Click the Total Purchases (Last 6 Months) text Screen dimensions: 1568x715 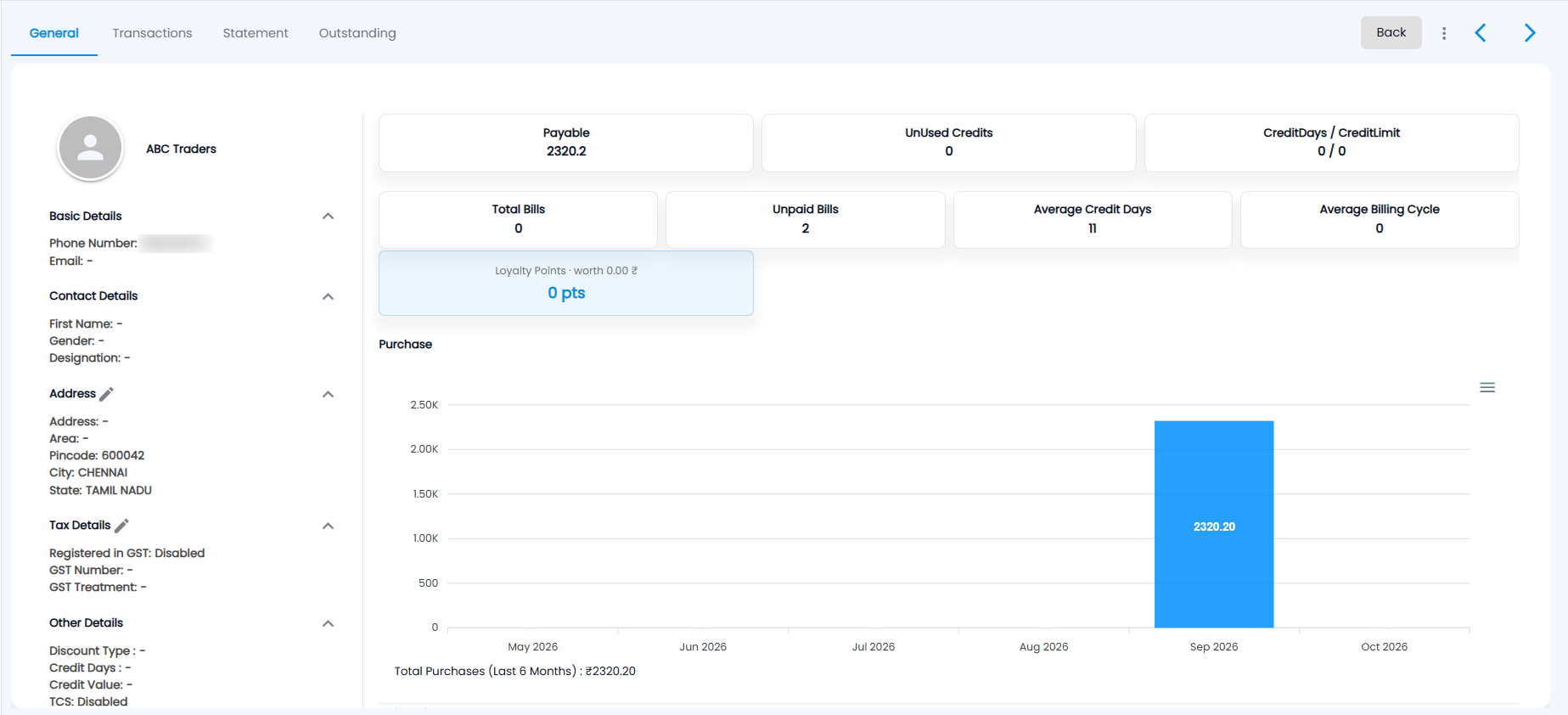514,671
